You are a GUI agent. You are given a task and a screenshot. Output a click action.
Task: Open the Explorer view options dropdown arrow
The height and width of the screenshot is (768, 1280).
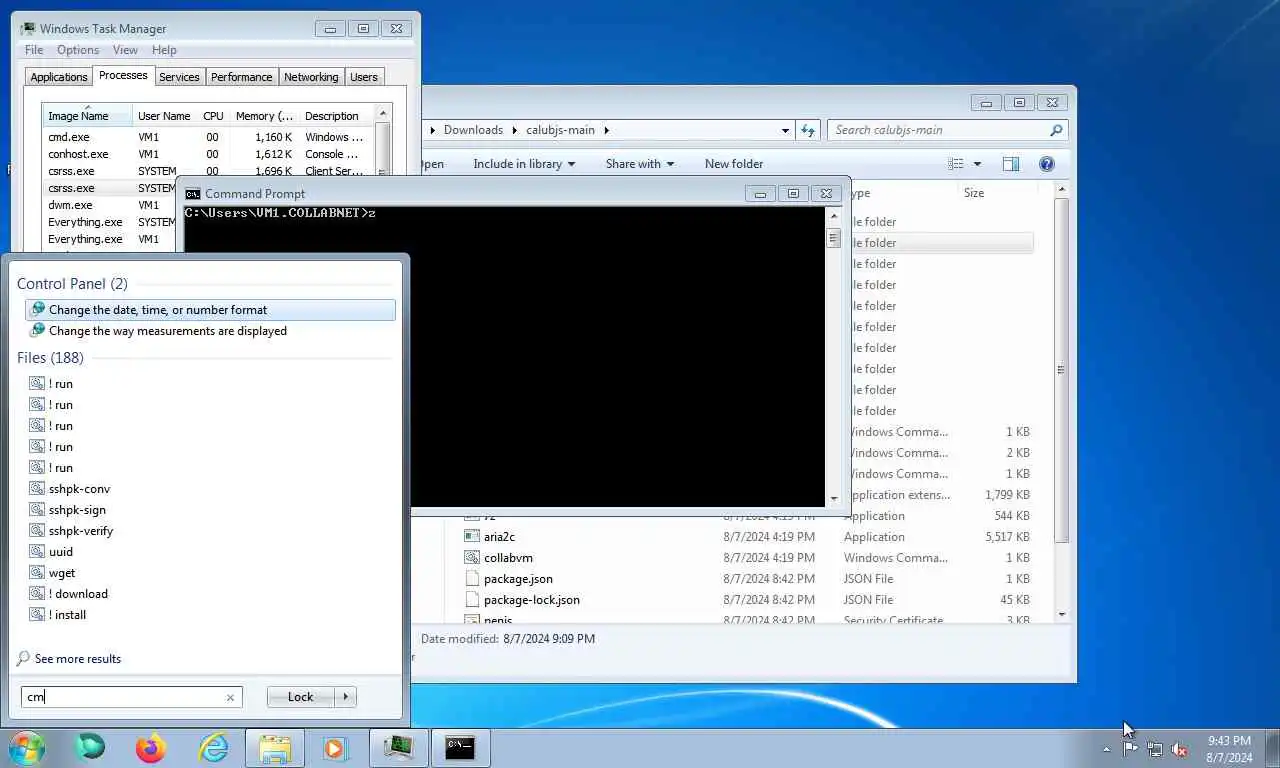pyautogui.click(x=977, y=164)
